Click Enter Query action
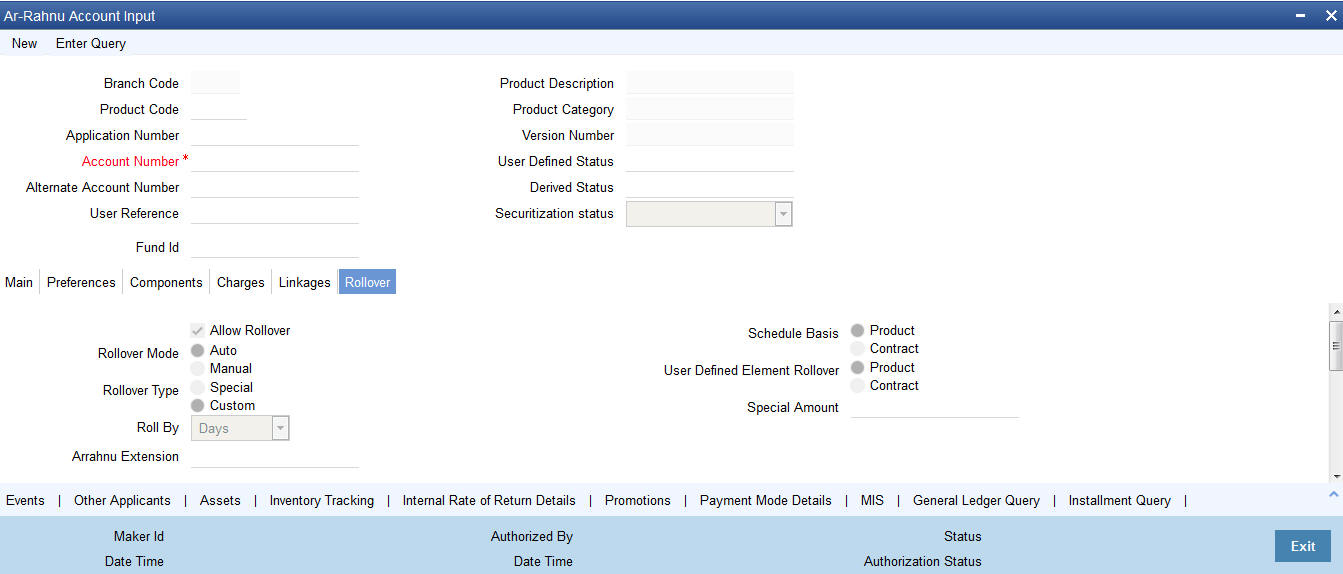The image size is (1343, 574). 91,43
